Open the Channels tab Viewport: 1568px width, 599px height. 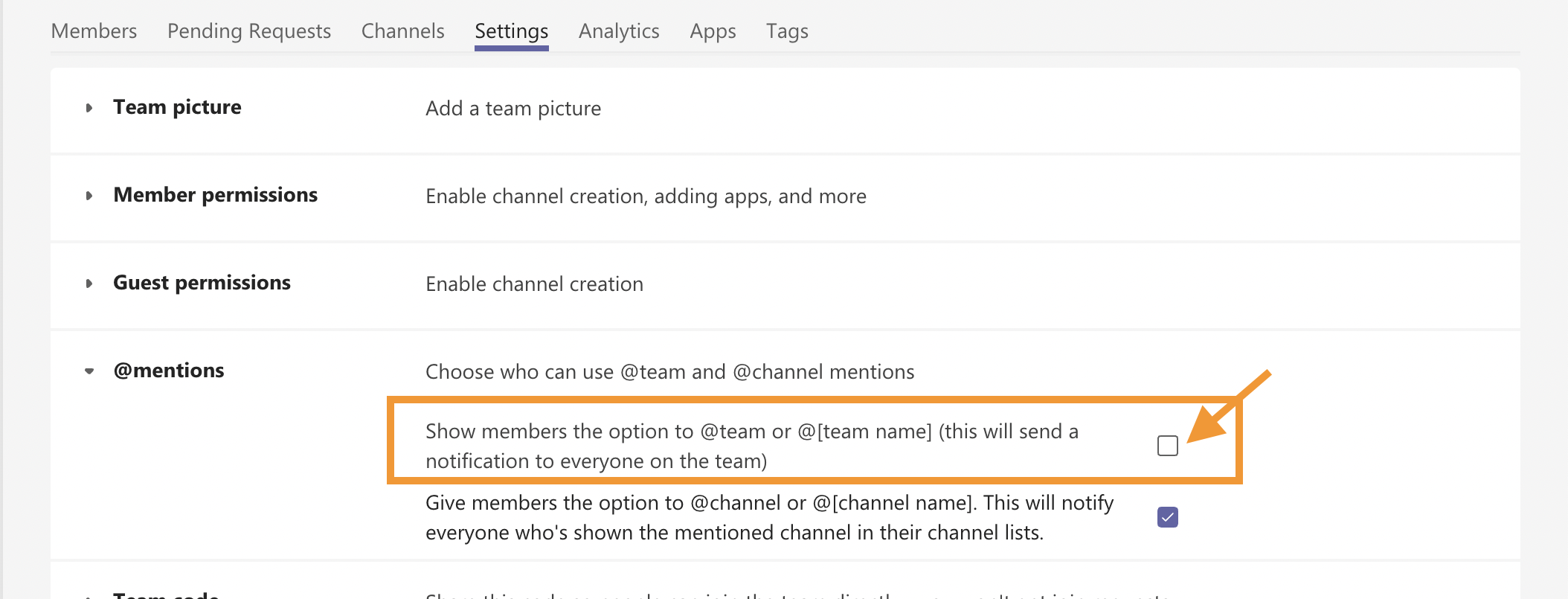pos(402,31)
